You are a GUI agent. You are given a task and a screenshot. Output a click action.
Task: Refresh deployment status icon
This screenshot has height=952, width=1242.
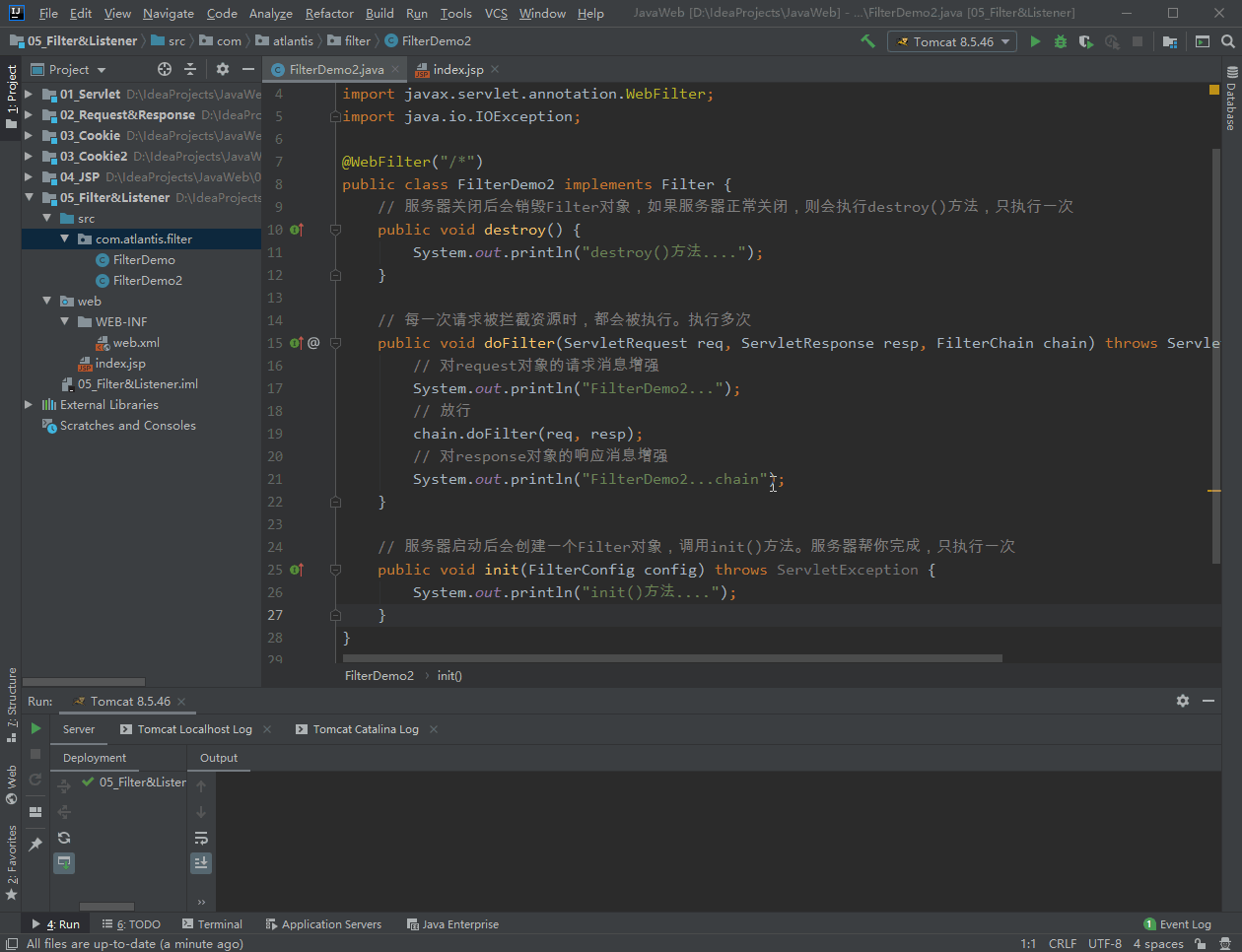click(64, 838)
